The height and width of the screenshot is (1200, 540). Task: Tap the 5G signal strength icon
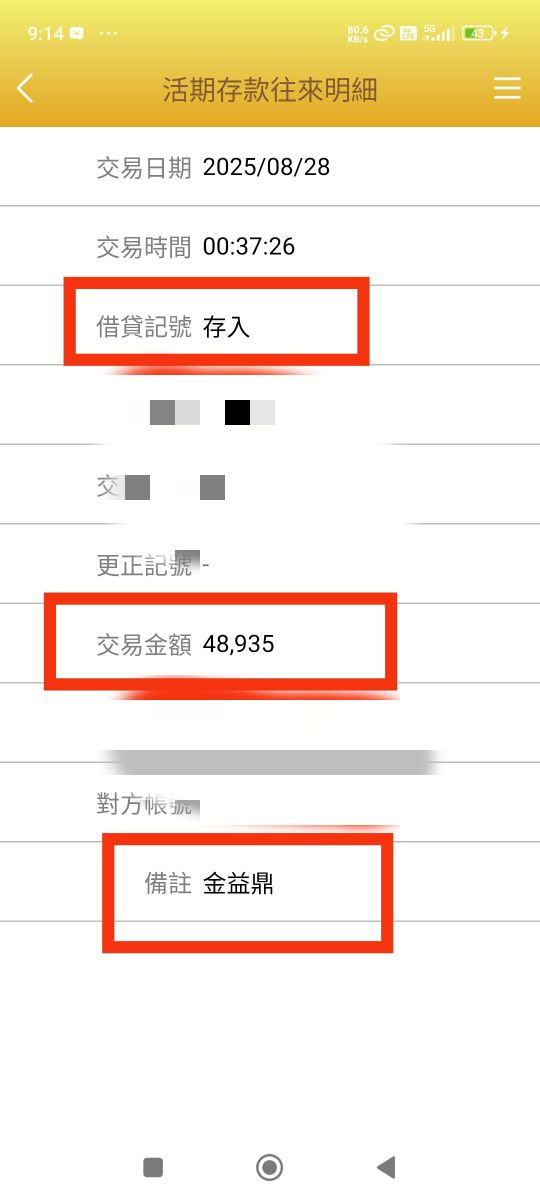point(439,33)
